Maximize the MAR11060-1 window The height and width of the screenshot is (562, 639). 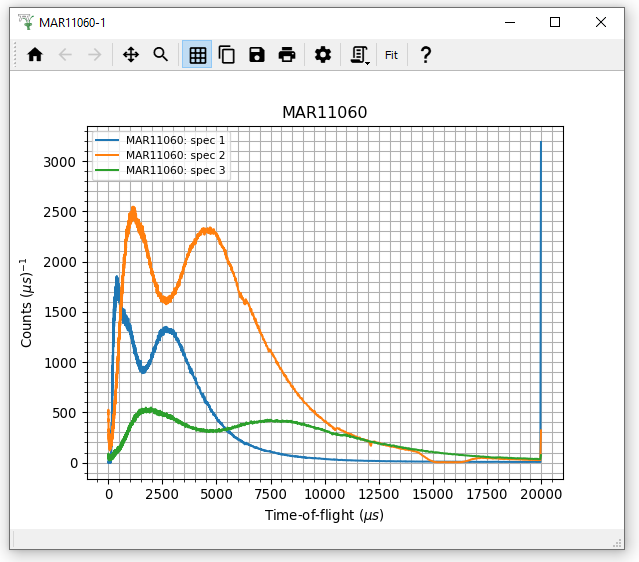pyautogui.click(x=555, y=22)
